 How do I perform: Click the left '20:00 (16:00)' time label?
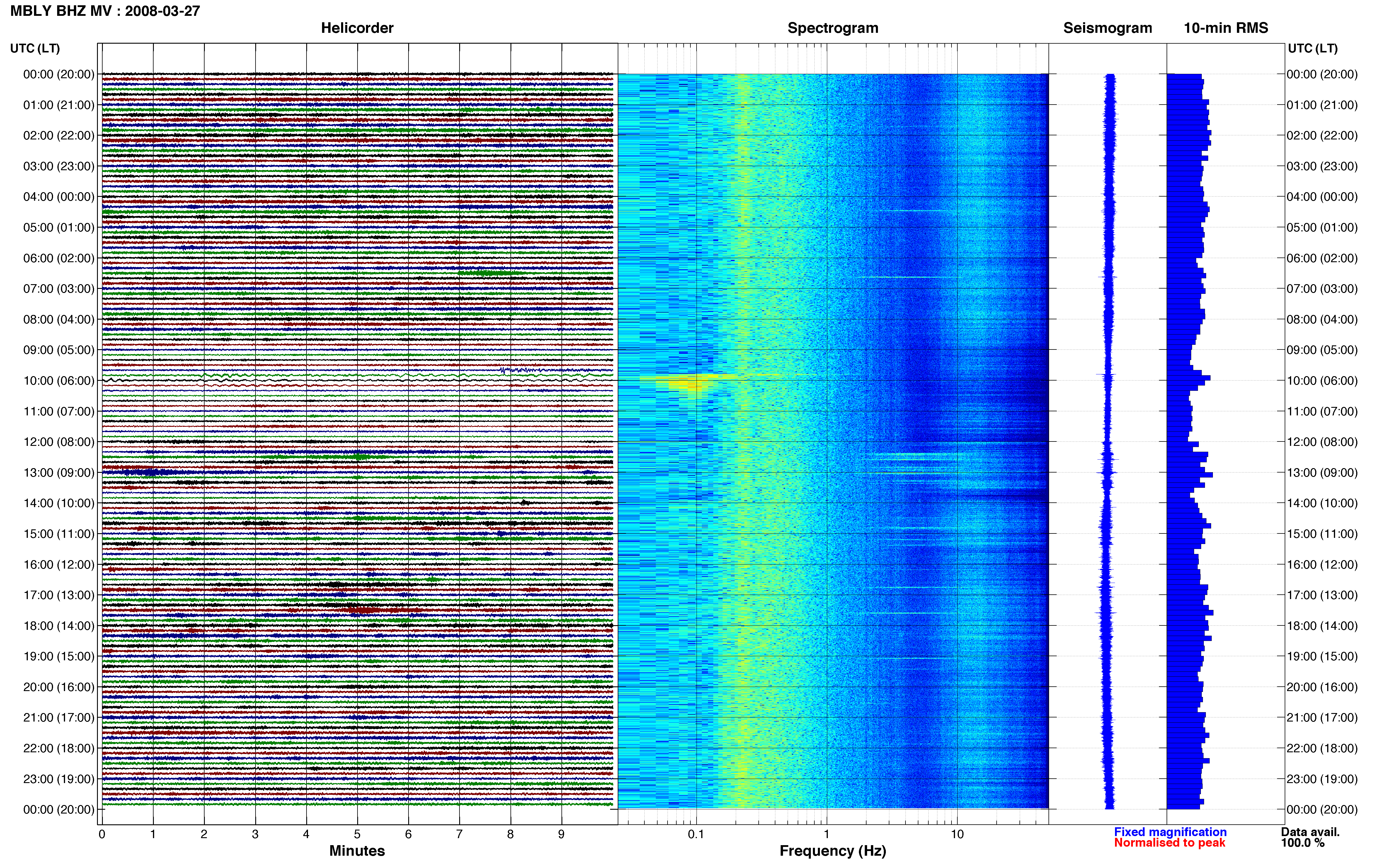pyautogui.click(x=59, y=687)
